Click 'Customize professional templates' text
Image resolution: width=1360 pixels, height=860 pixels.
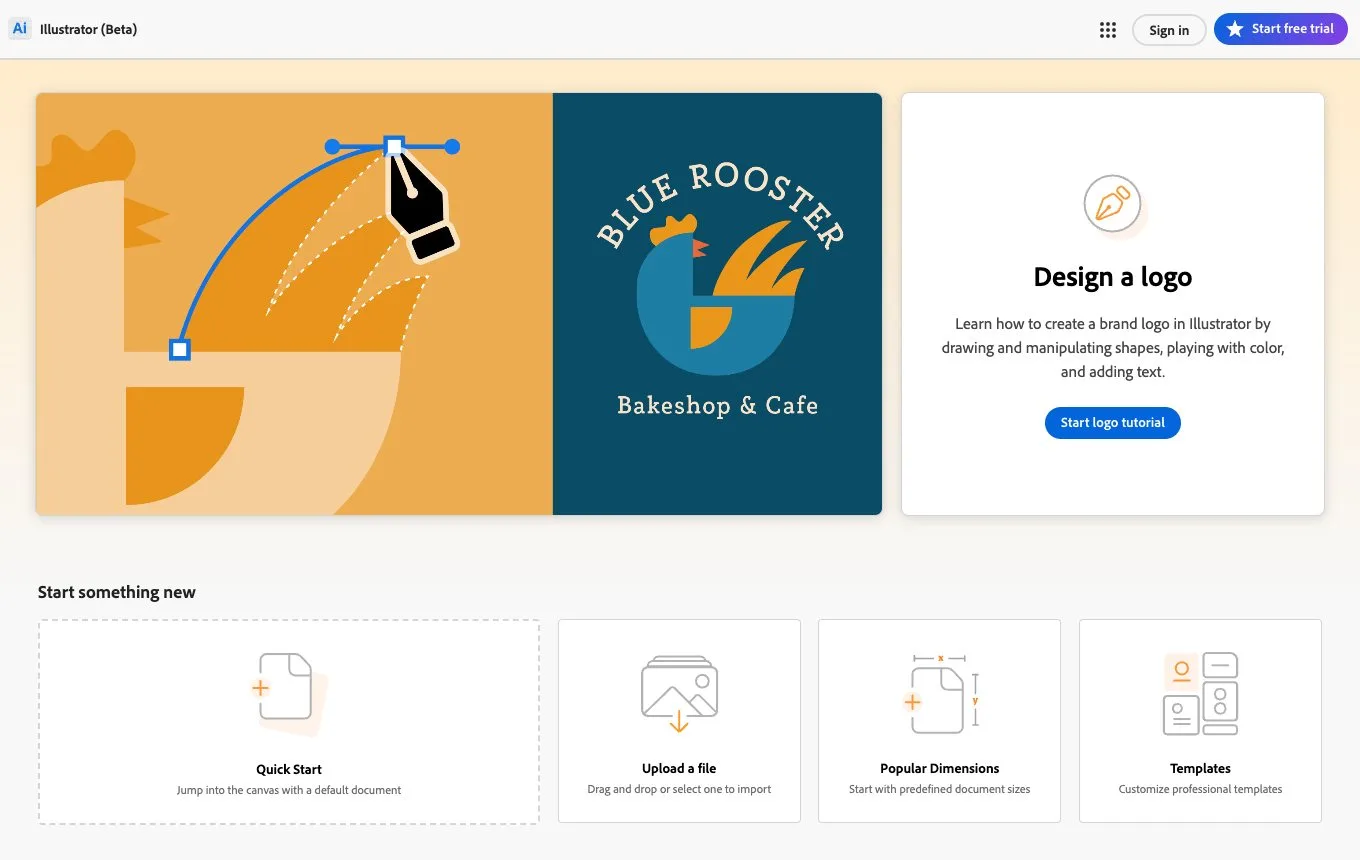(1200, 789)
